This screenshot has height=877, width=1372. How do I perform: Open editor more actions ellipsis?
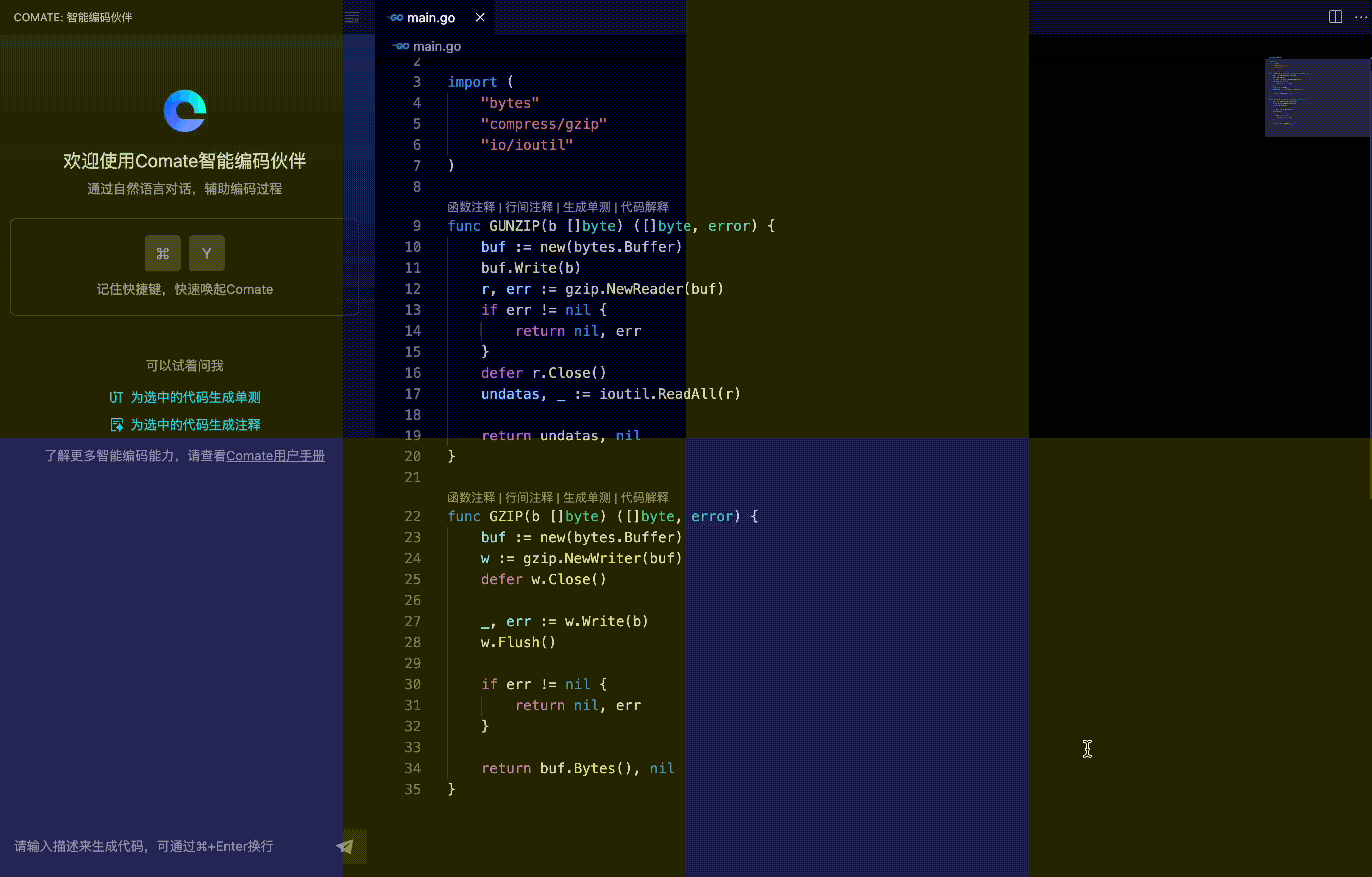pyautogui.click(x=1361, y=17)
